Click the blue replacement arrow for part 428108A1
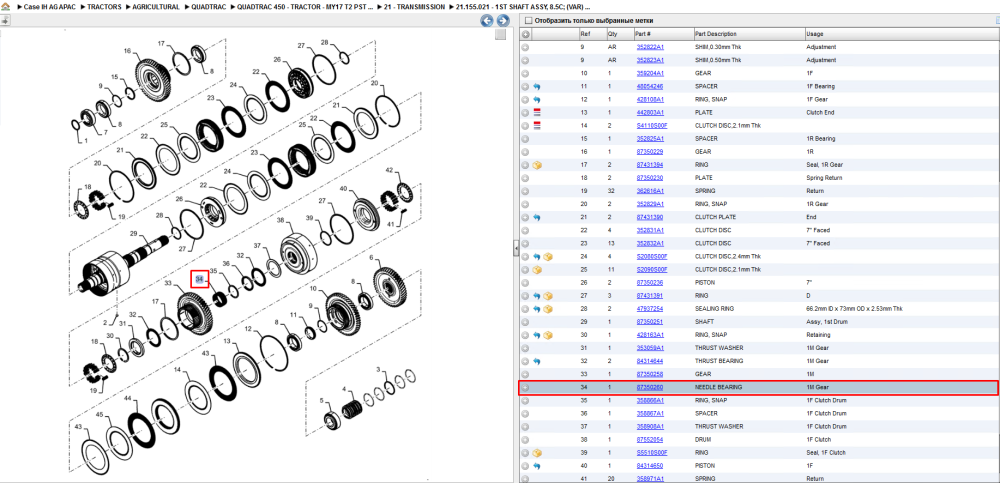The width and height of the screenshot is (1000, 483). click(x=537, y=100)
